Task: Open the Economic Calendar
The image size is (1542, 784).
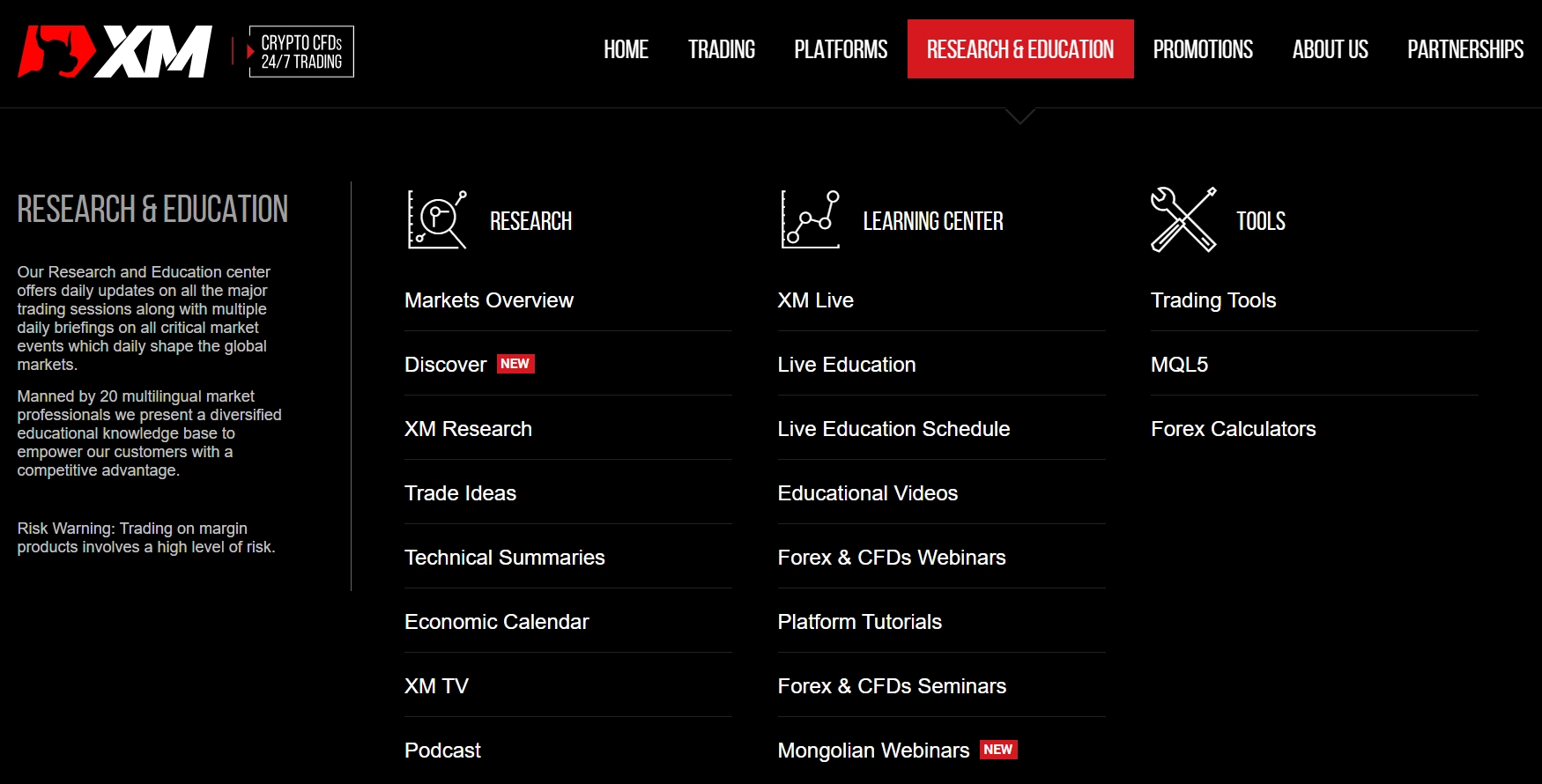Action: pyautogui.click(x=497, y=622)
